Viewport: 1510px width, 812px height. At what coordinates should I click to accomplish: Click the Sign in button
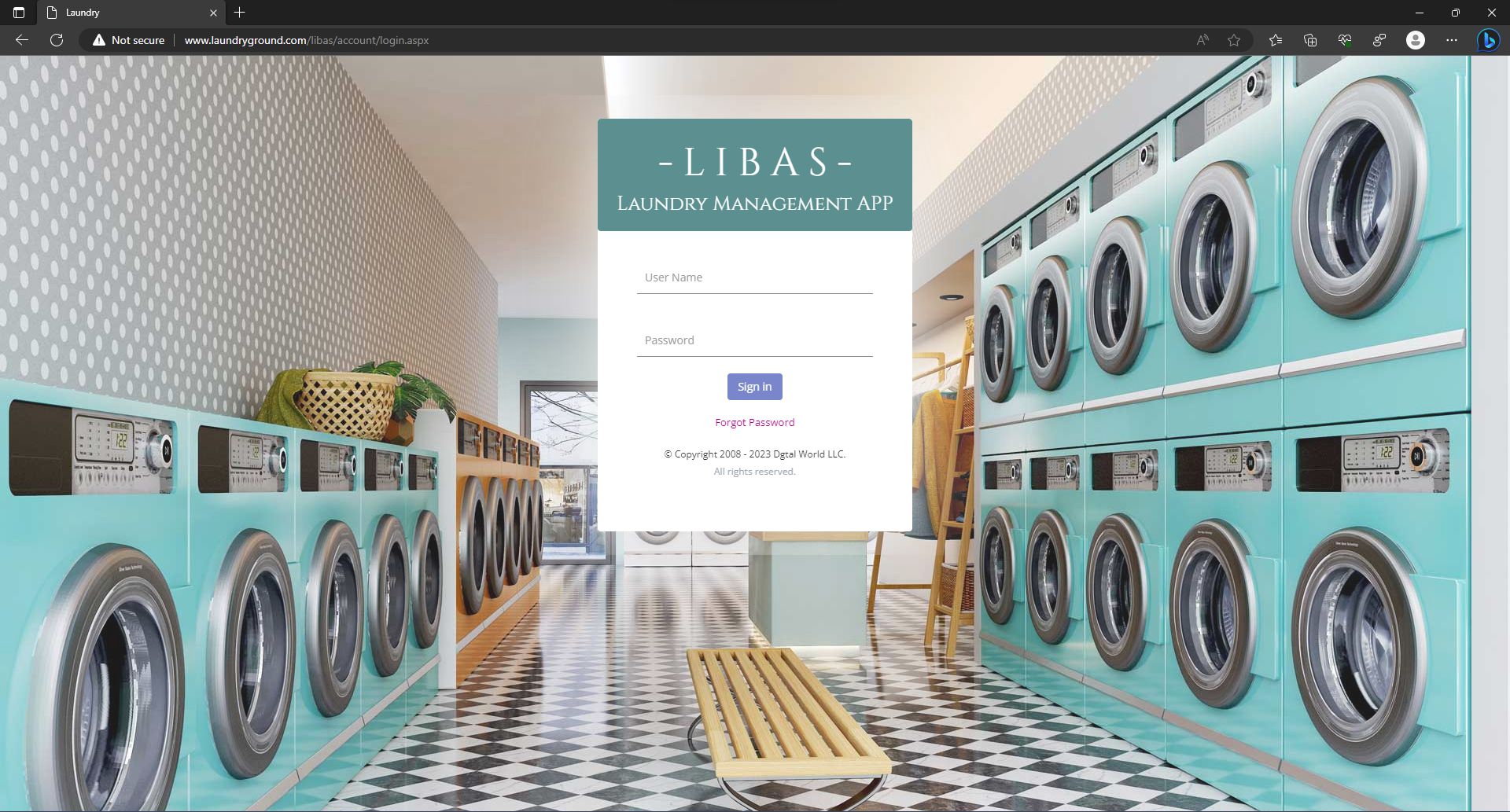click(755, 387)
